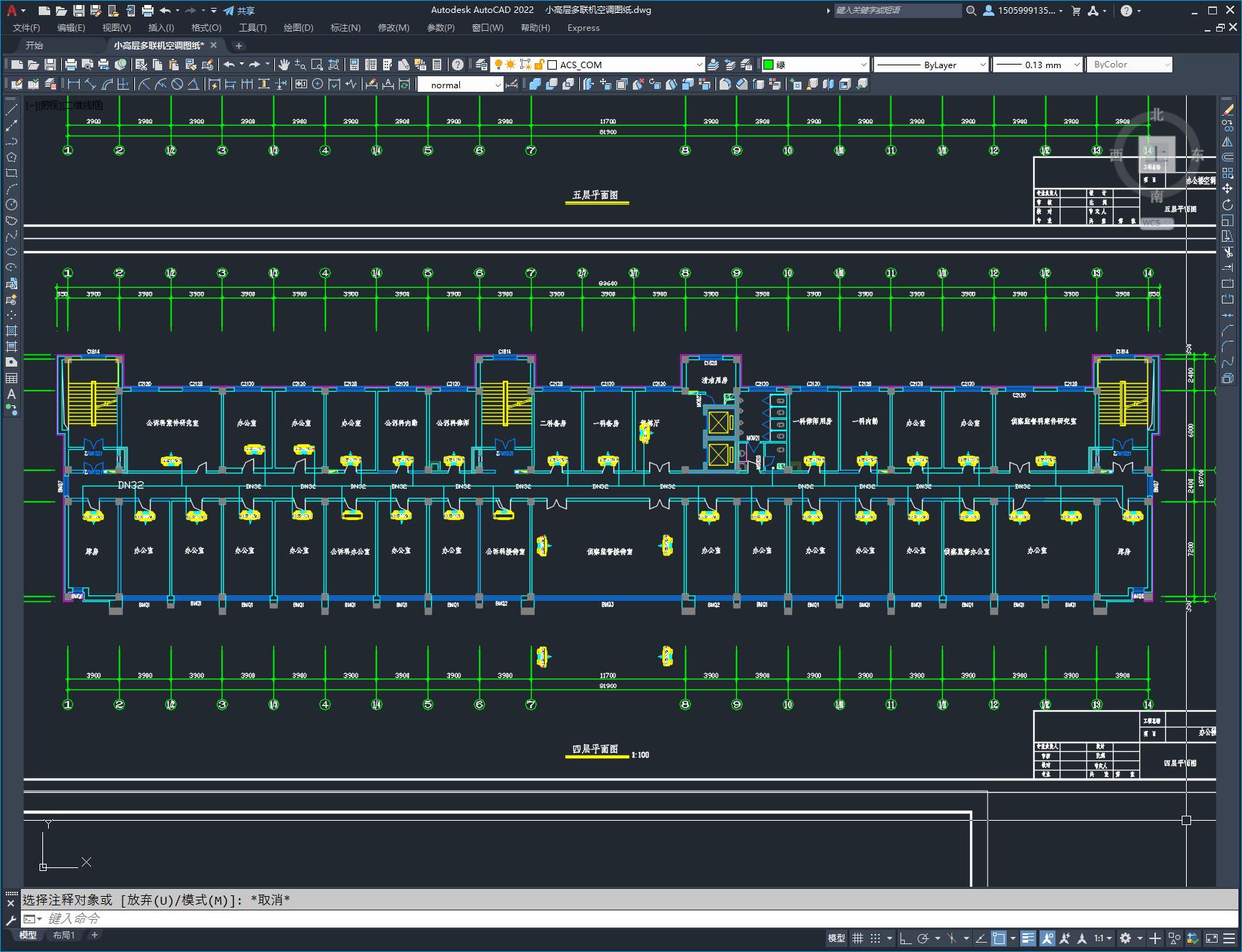Image resolution: width=1242 pixels, height=952 pixels.
Task: Toggle Polar tracking in status bar
Action: click(x=923, y=938)
